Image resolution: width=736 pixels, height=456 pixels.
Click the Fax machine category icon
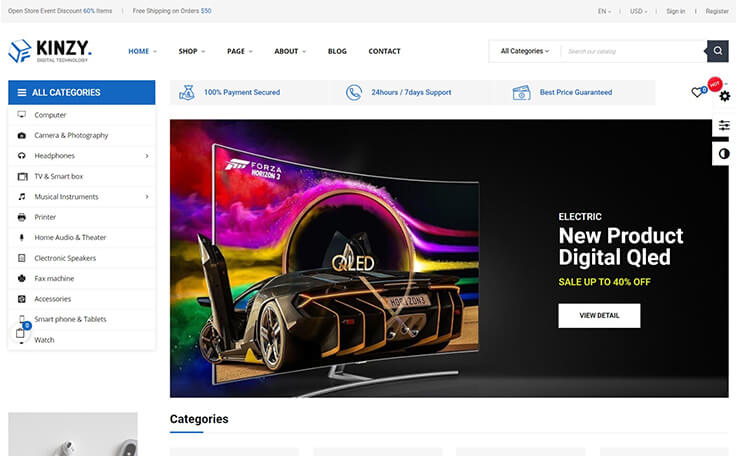tap(22, 278)
